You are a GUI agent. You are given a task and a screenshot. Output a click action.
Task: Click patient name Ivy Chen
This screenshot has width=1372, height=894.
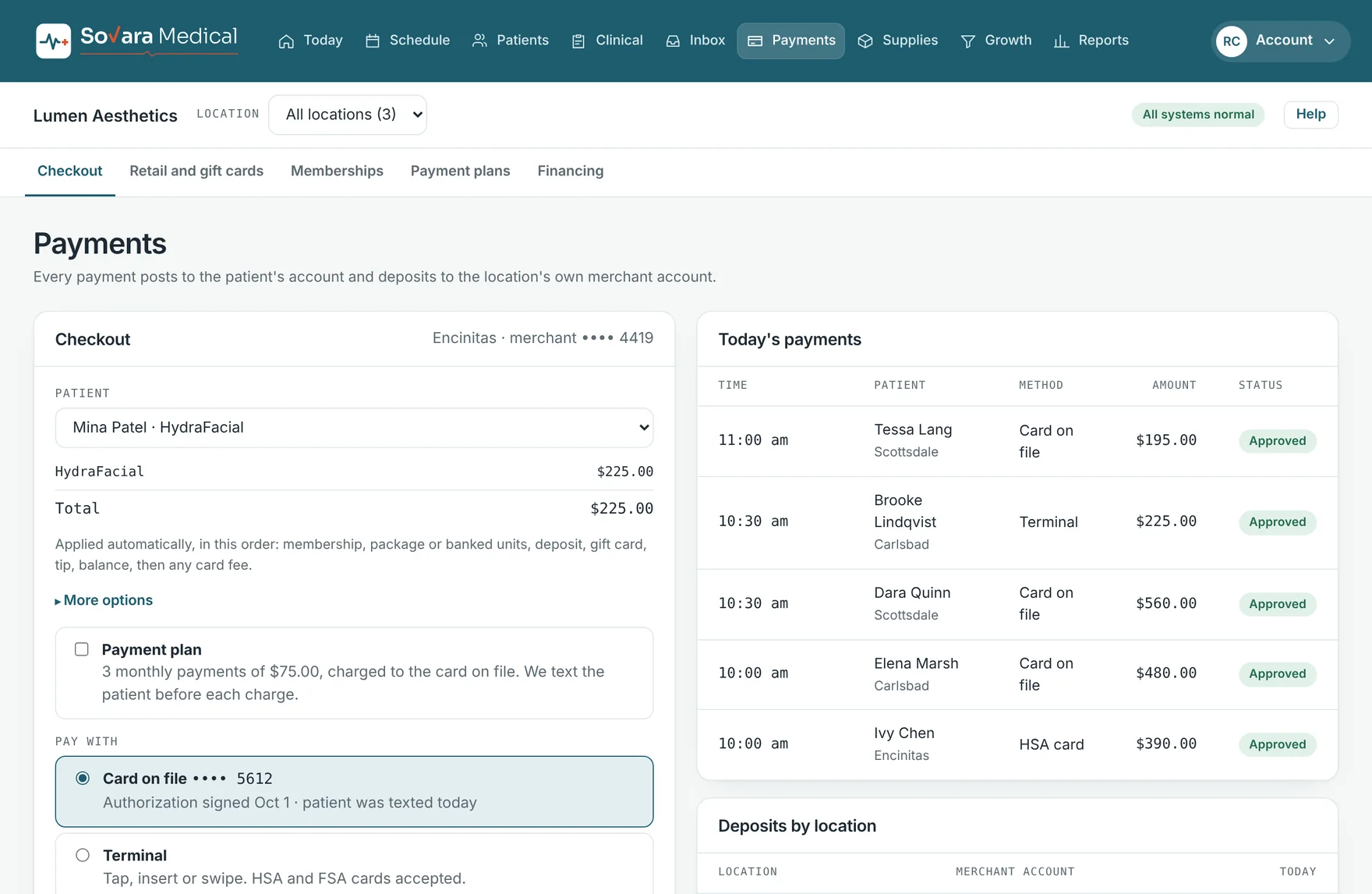tap(904, 733)
